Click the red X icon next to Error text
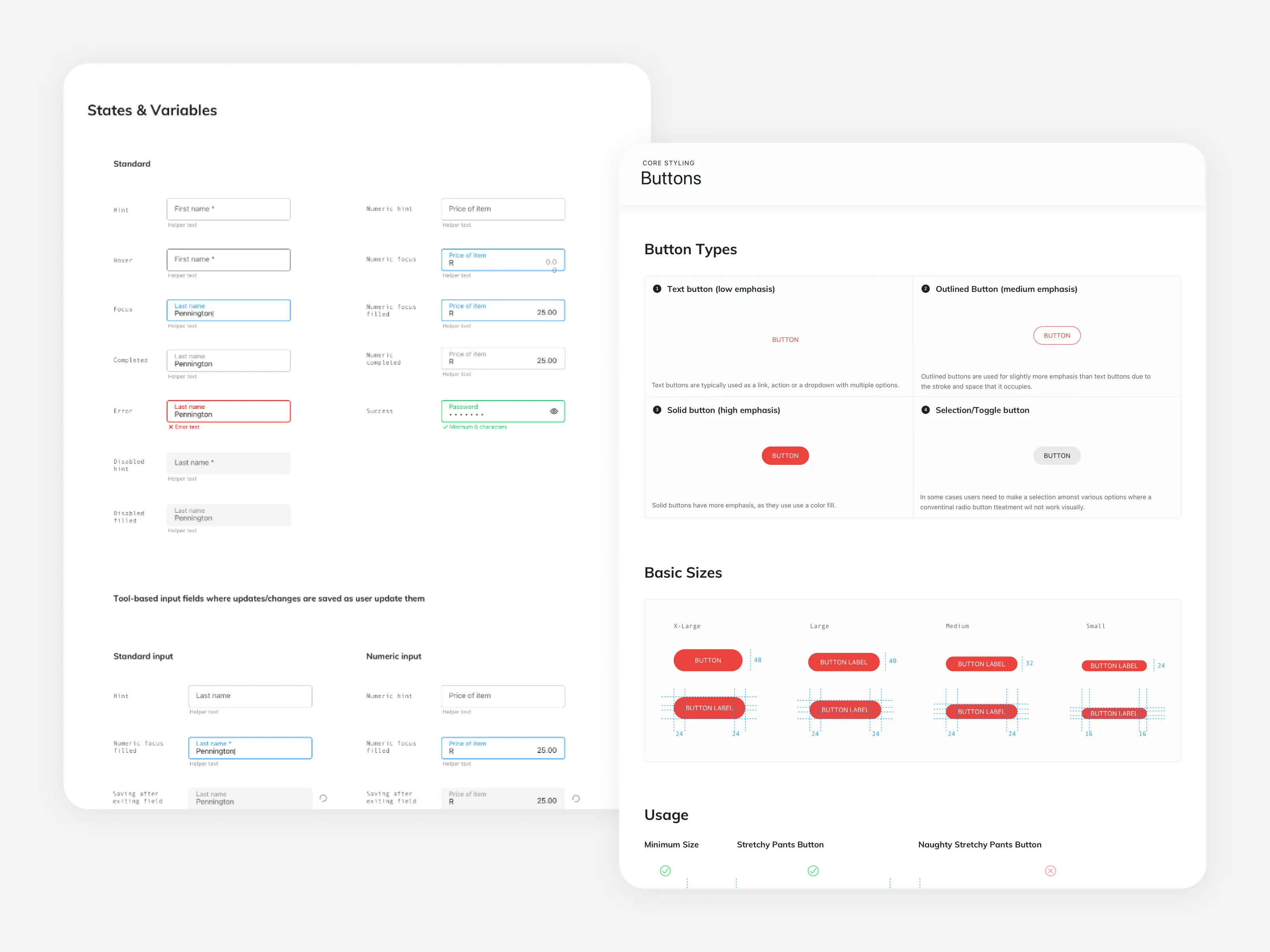The height and width of the screenshot is (952, 1270). (171, 427)
